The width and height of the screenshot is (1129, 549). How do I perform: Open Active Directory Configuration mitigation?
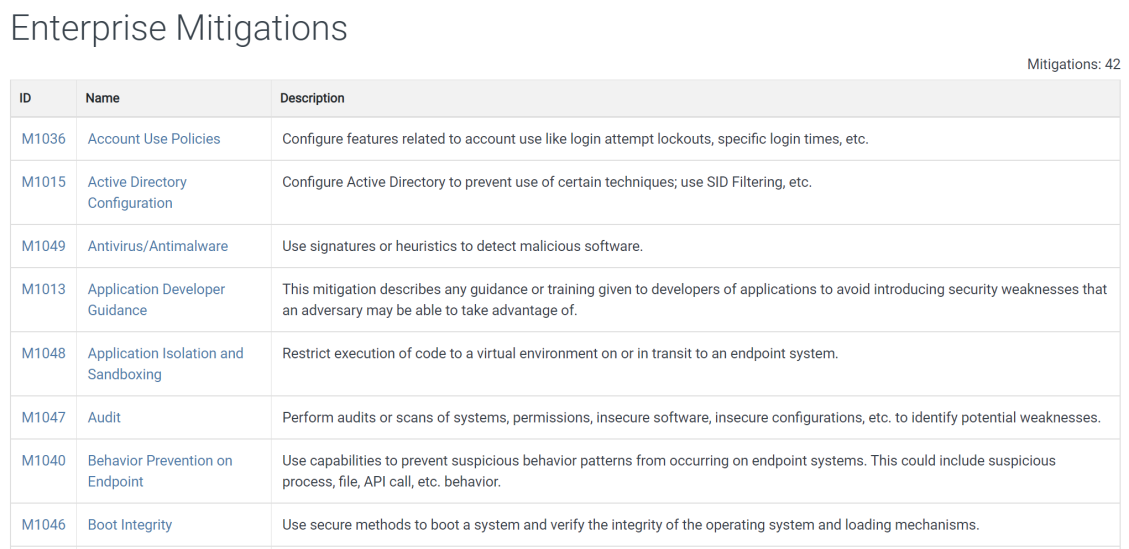click(137, 192)
